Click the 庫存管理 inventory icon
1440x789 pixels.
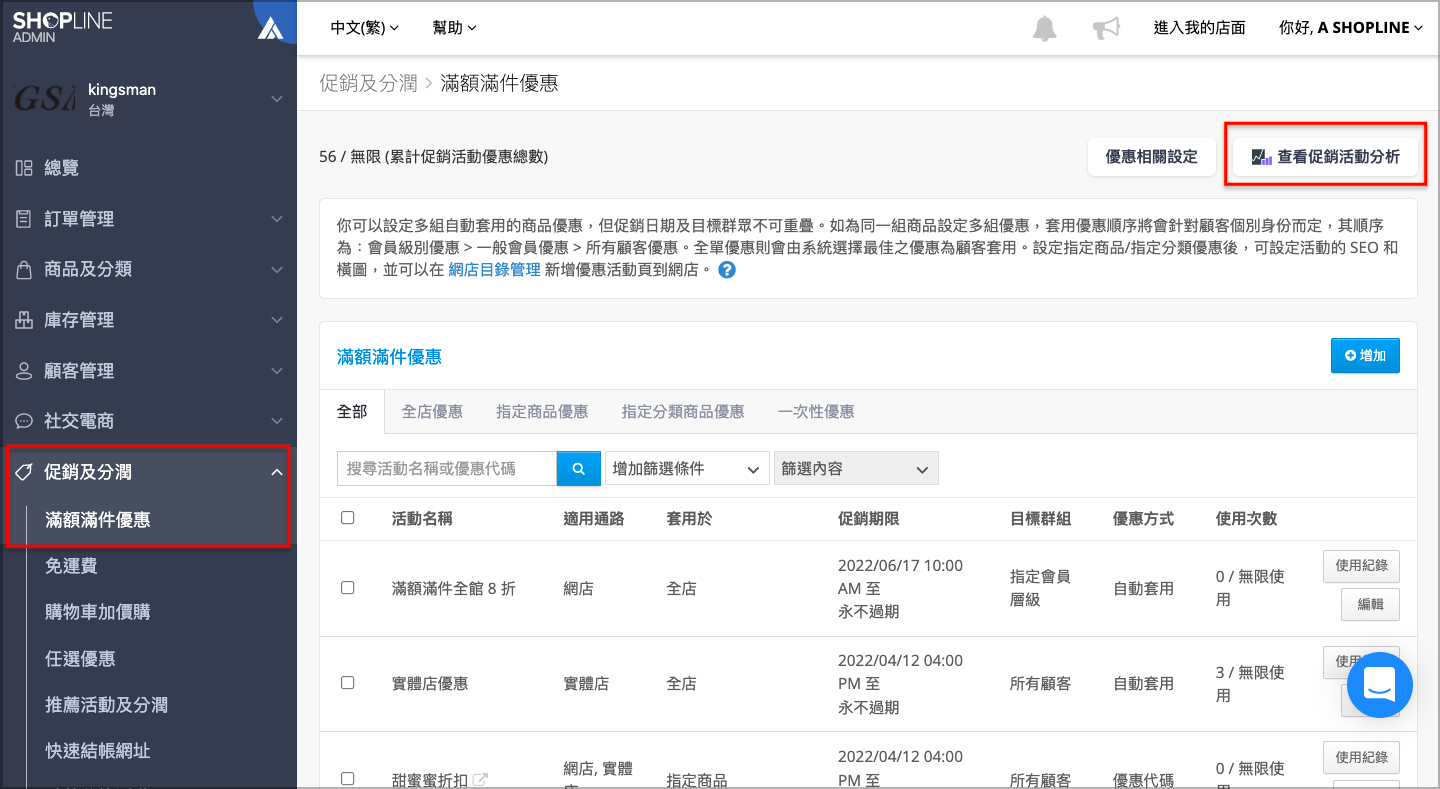24,320
